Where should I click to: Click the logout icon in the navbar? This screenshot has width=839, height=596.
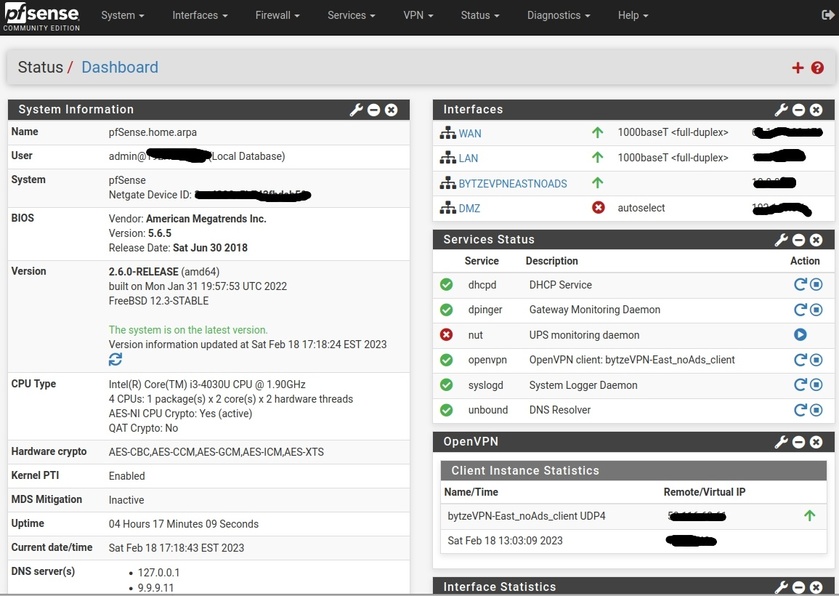pos(827,15)
